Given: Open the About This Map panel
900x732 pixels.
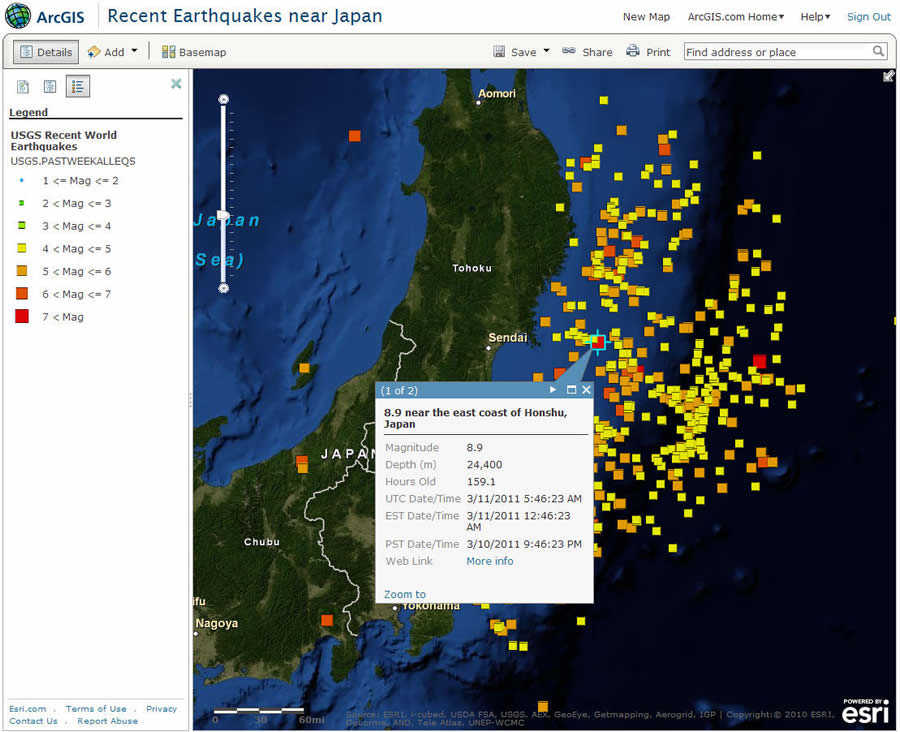Looking at the screenshot, I should click(x=22, y=86).
